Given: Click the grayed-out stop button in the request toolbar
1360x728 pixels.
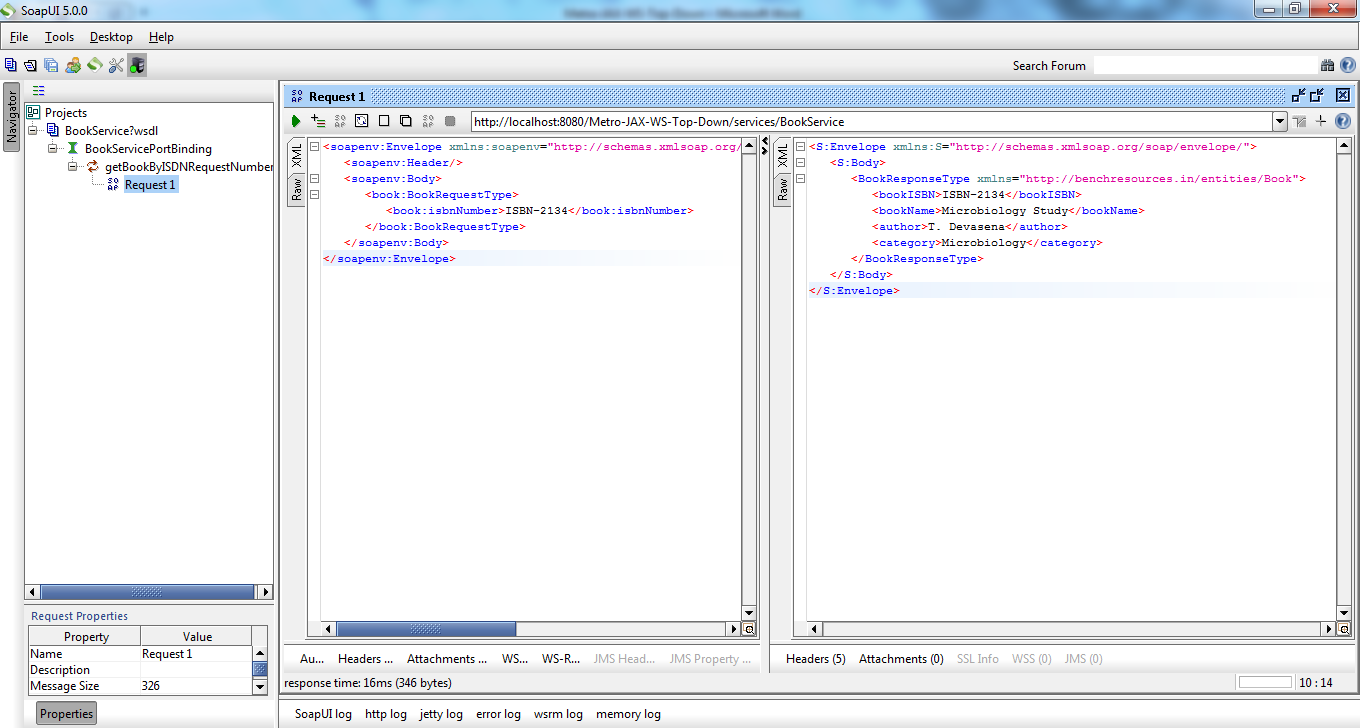Looking at the screenshot, I should (x=450, y=121).
